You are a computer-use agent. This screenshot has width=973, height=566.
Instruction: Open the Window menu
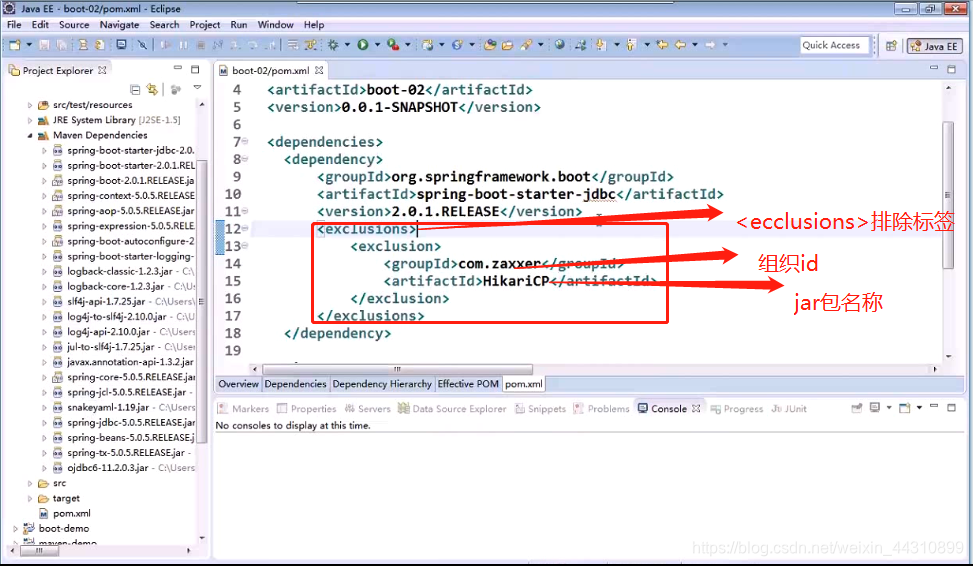276,25
